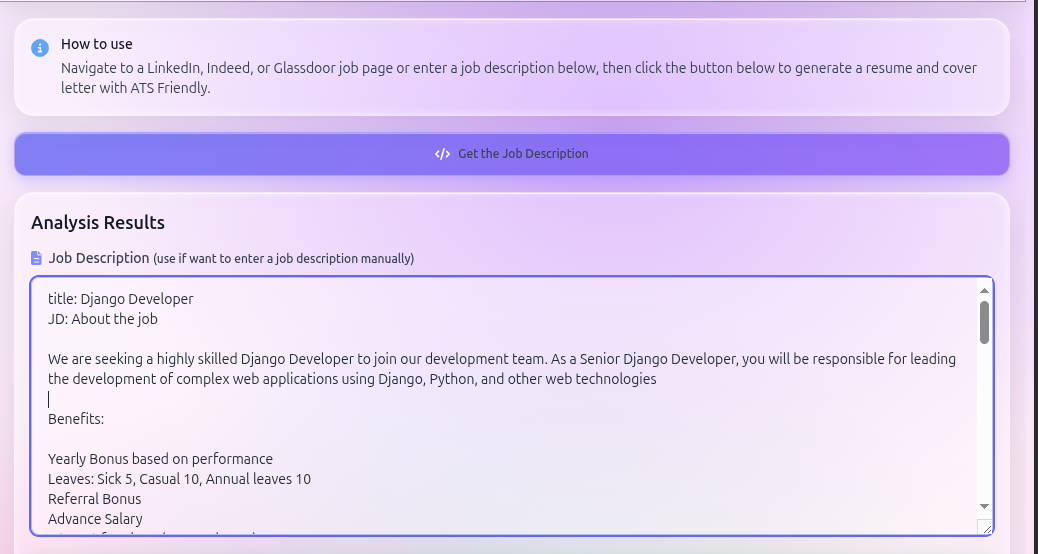Click the Benefits: line in the textarea
The image size is (1038, 554).
pyautogui.click(x=76, y=419)
